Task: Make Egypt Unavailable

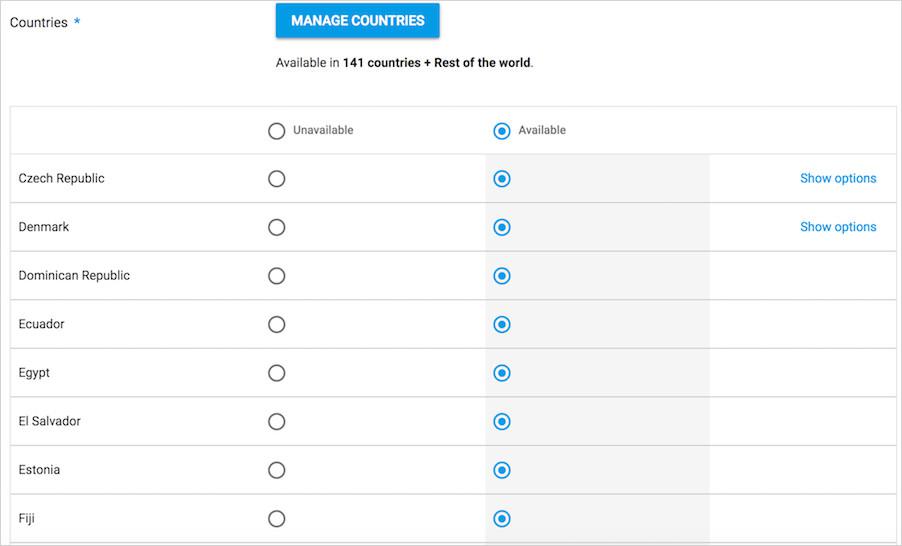Action: click(277, 373)
